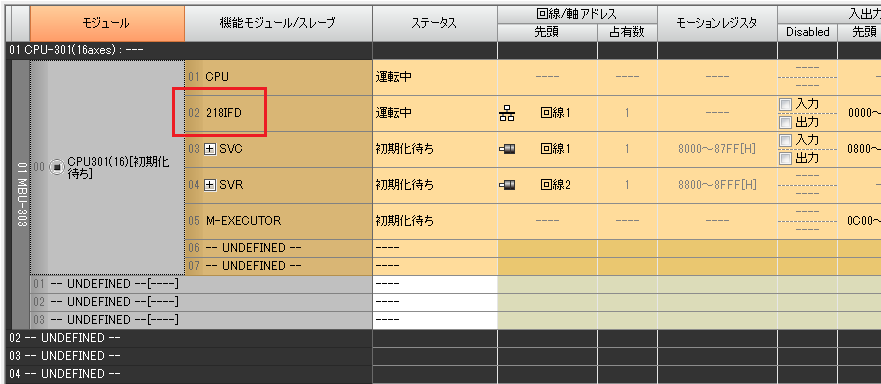Click the 占有数 value 1 in the 218IFD row

coord(627,113)
